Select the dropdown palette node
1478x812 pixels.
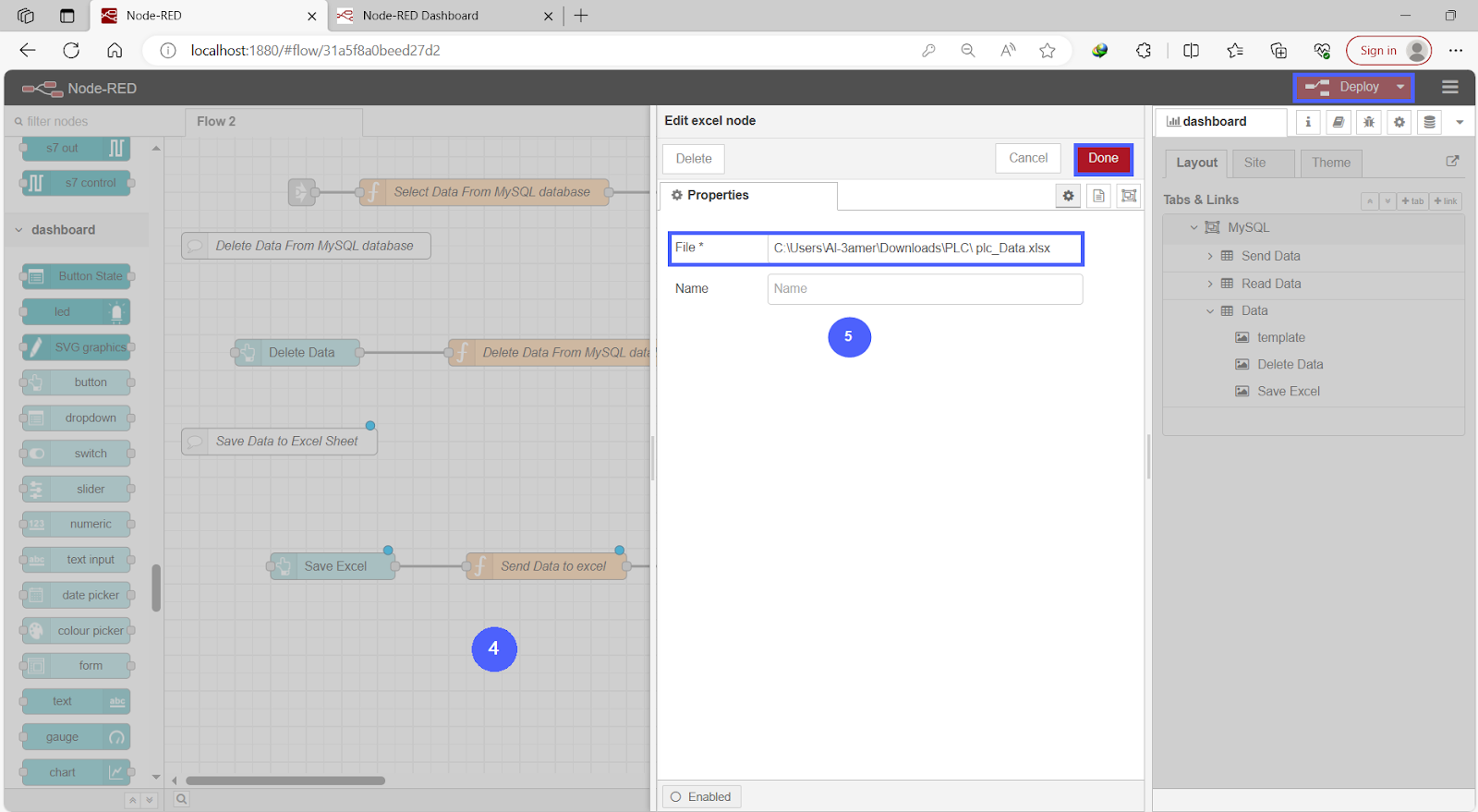[76, 418]
